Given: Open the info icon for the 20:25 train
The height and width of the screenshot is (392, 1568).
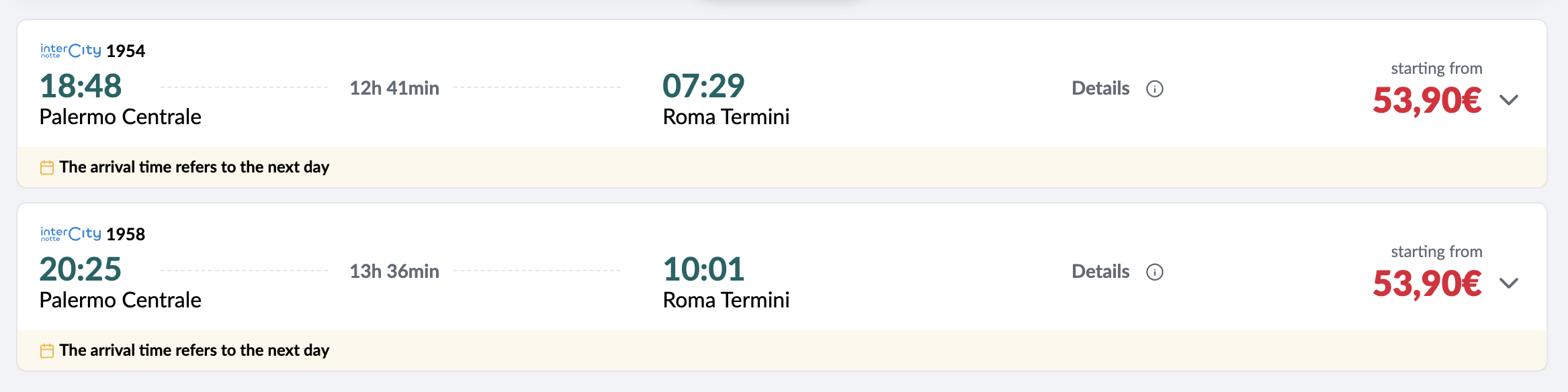Looking at the screenshot, I should click(1154, 272).
